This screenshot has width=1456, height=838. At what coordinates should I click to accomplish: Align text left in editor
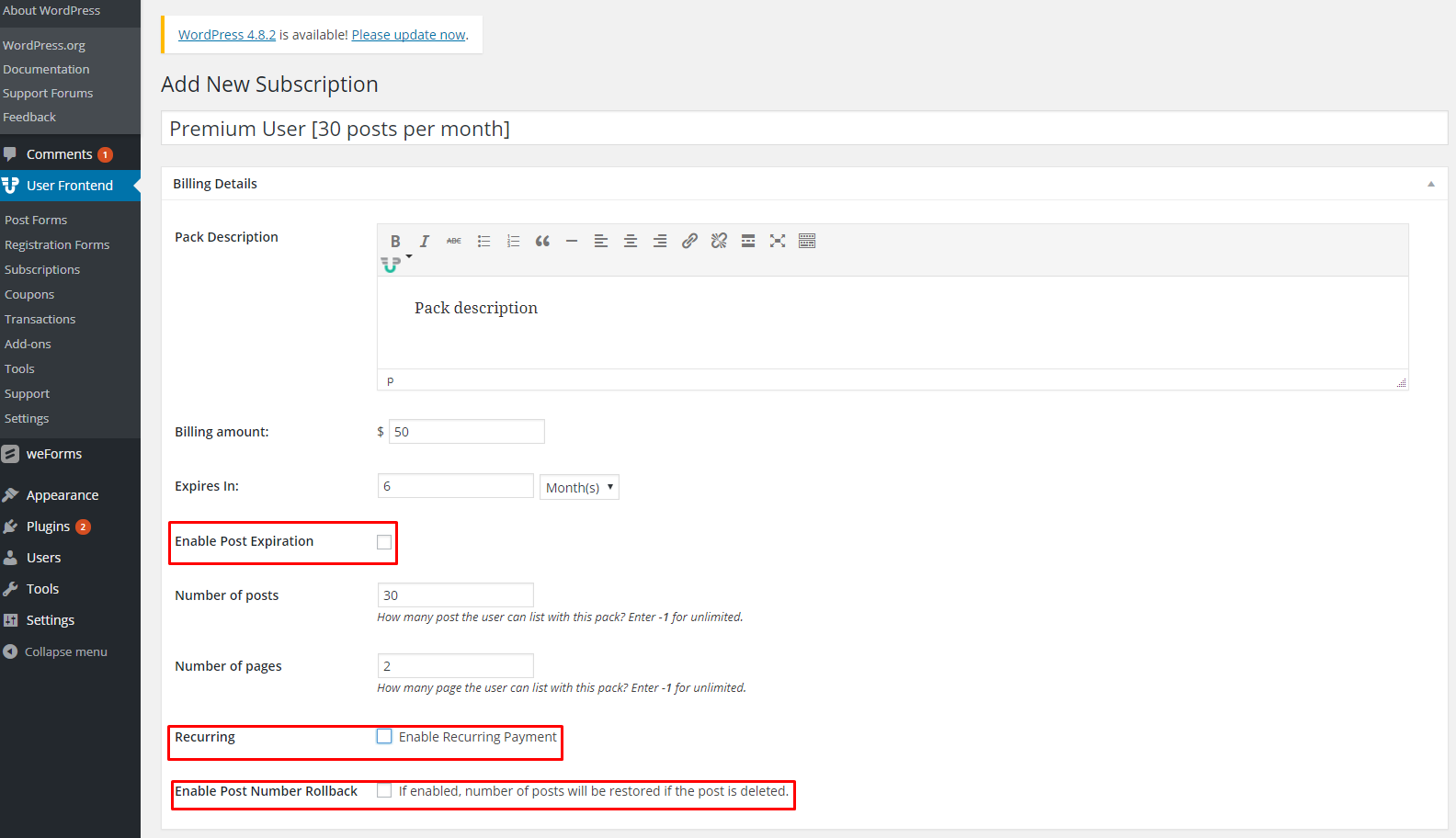coord(601,241)
